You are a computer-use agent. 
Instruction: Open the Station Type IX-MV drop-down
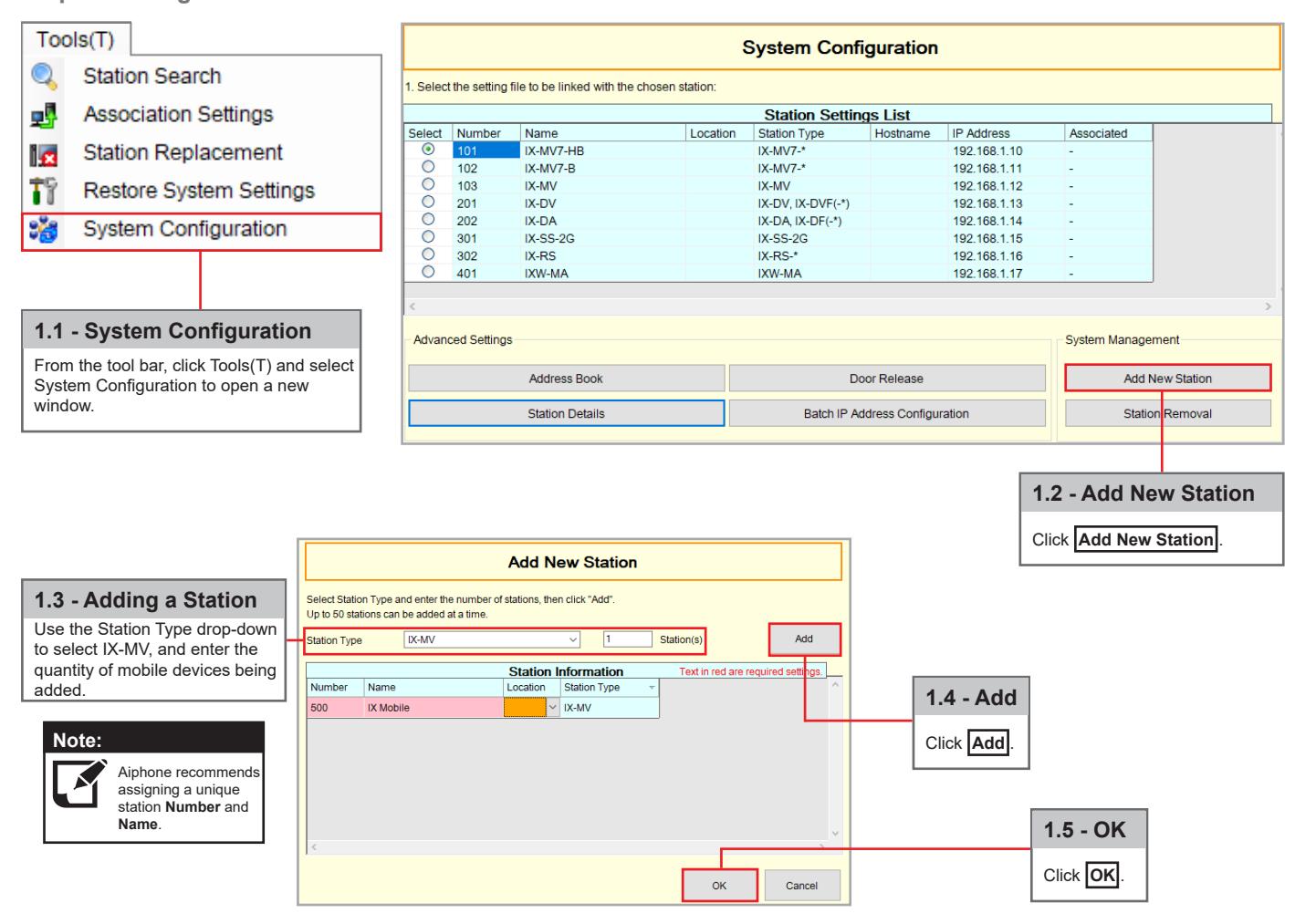[492, 639]
